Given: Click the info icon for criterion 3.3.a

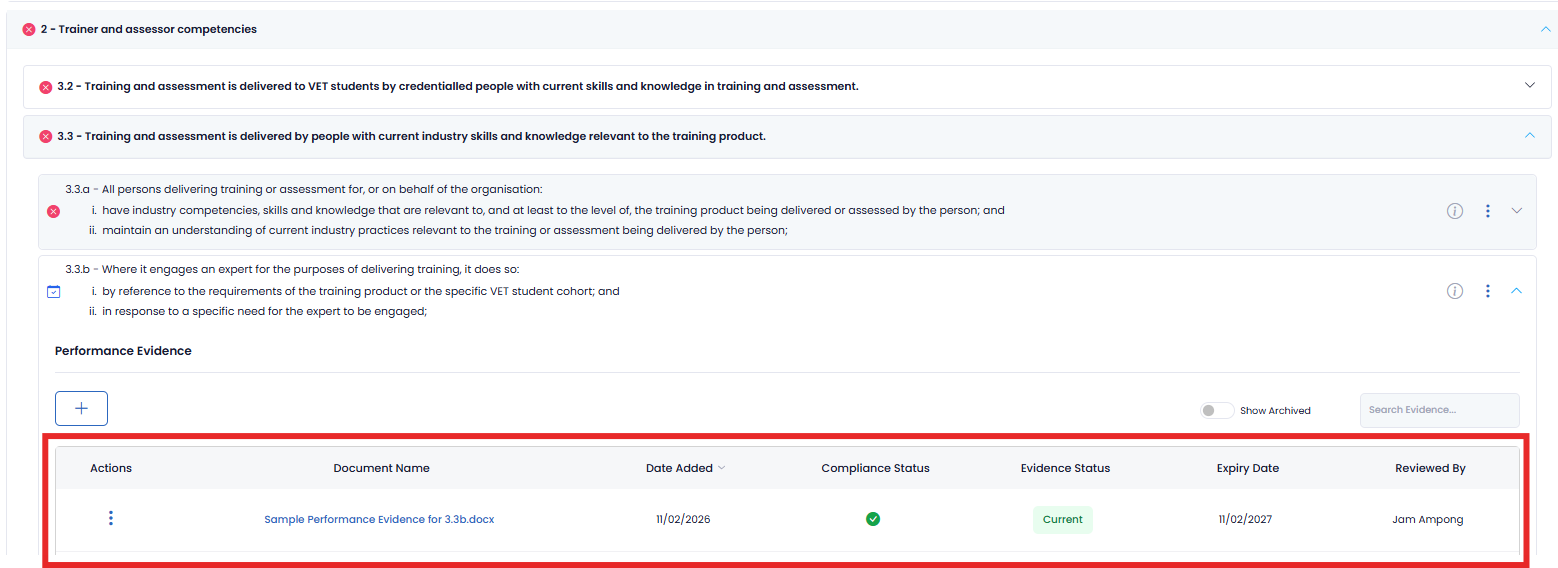Looking at the screenshot, I should coord(1455,211).
